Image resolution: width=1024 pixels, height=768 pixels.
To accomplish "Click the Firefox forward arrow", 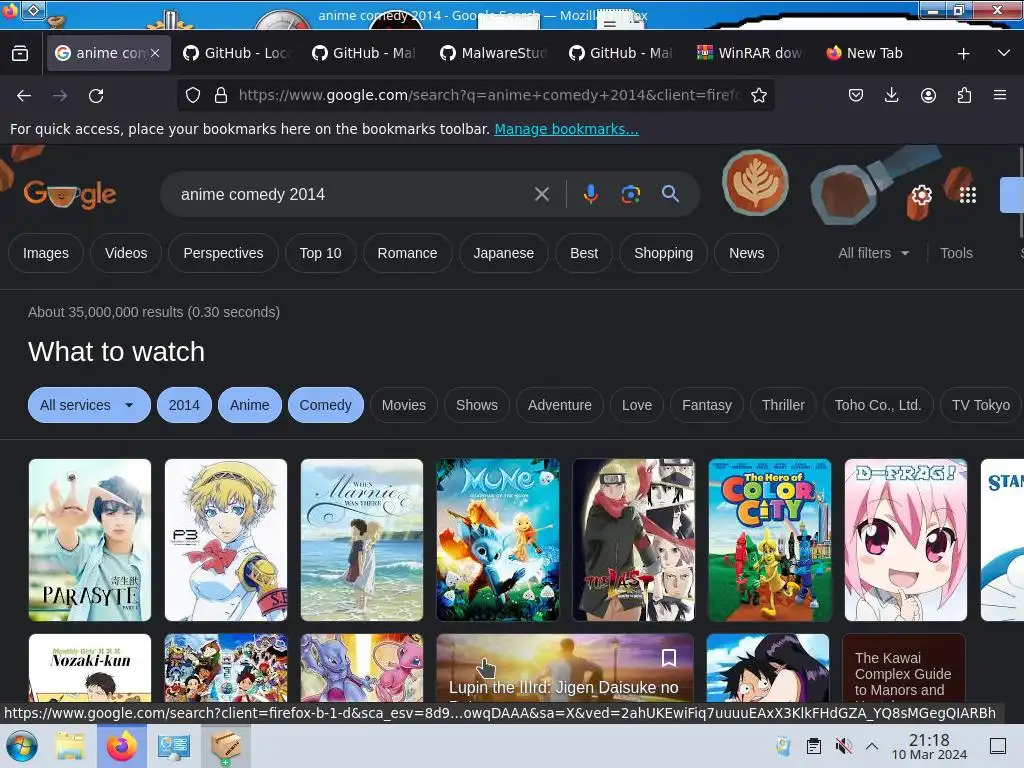I will click(60, 96).
